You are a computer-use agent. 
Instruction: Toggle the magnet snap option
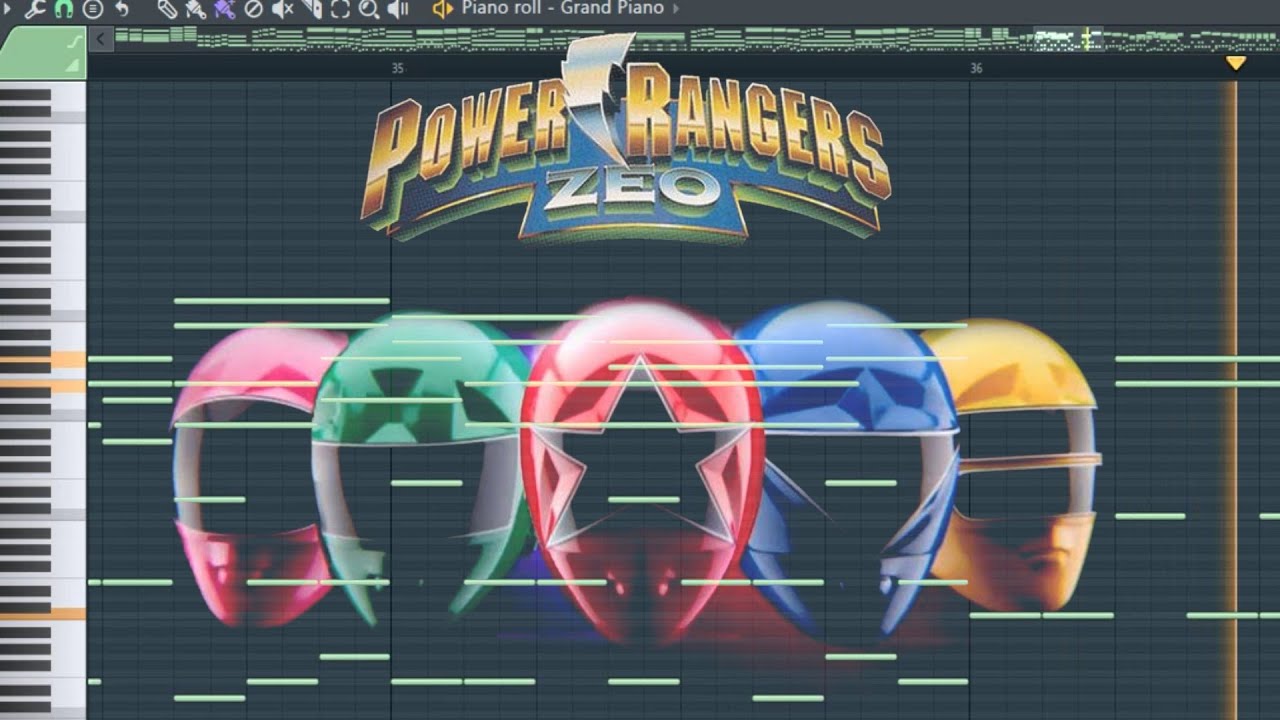pos(64,9)
